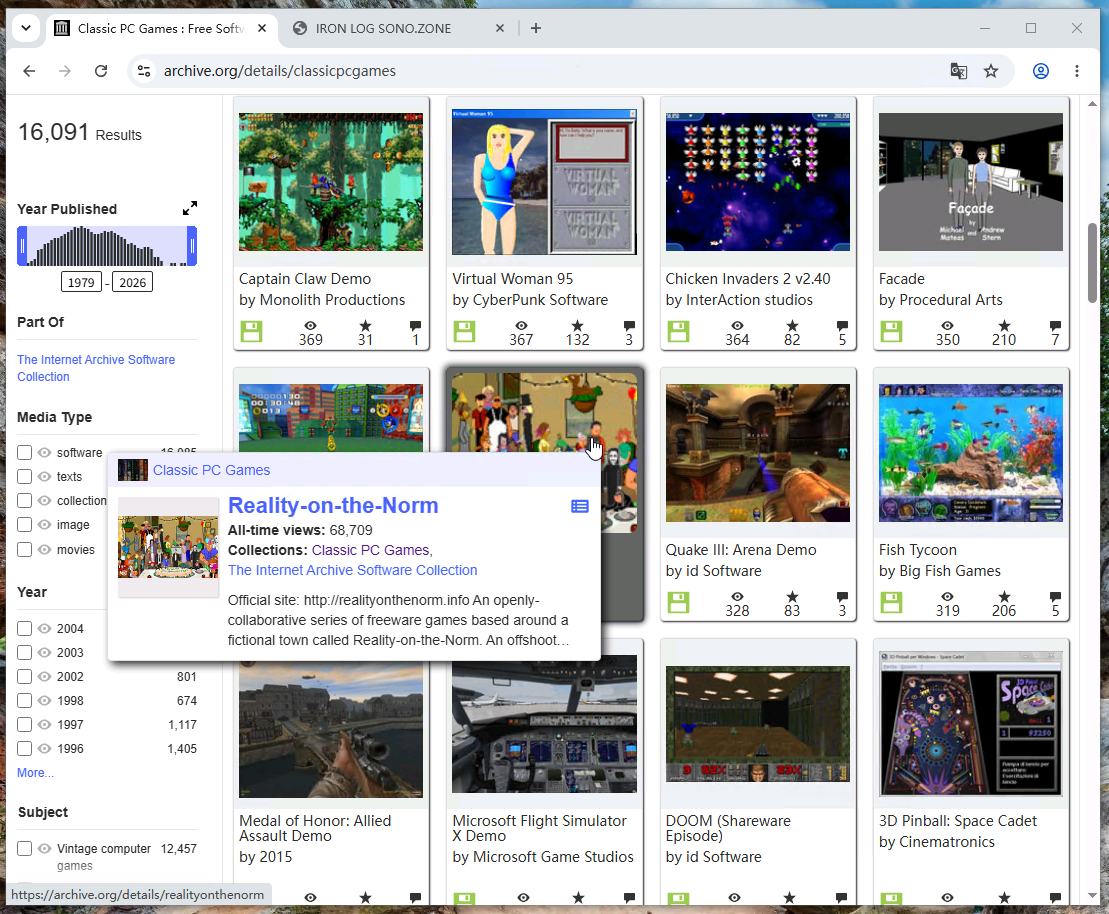Screen dimensions: 1109x914
Task: Open the Chicken Invaders 2 v2.40 thumbnail
Action: 757,182
